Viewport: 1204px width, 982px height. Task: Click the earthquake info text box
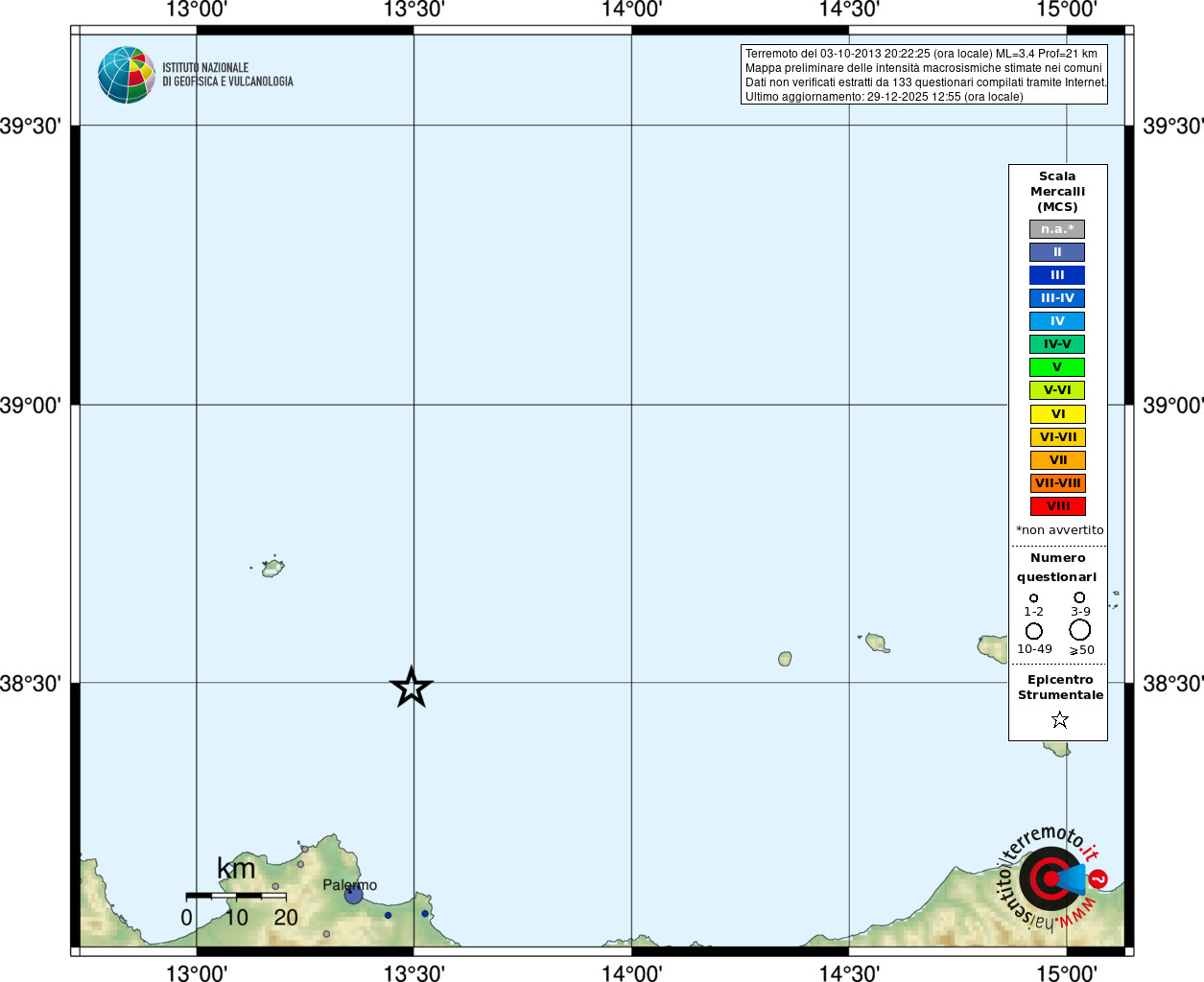(x=924, y=75)
